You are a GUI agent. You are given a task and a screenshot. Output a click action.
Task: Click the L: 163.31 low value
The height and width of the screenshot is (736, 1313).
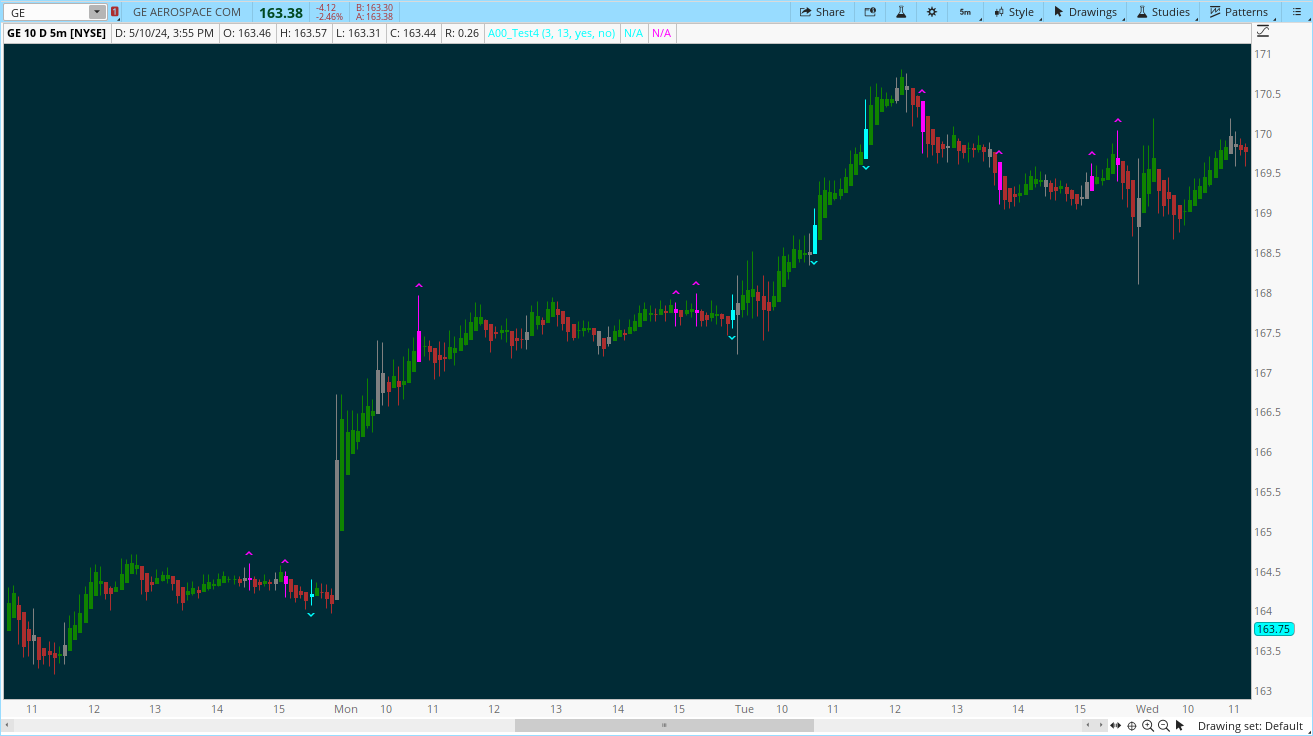(358, 33)
